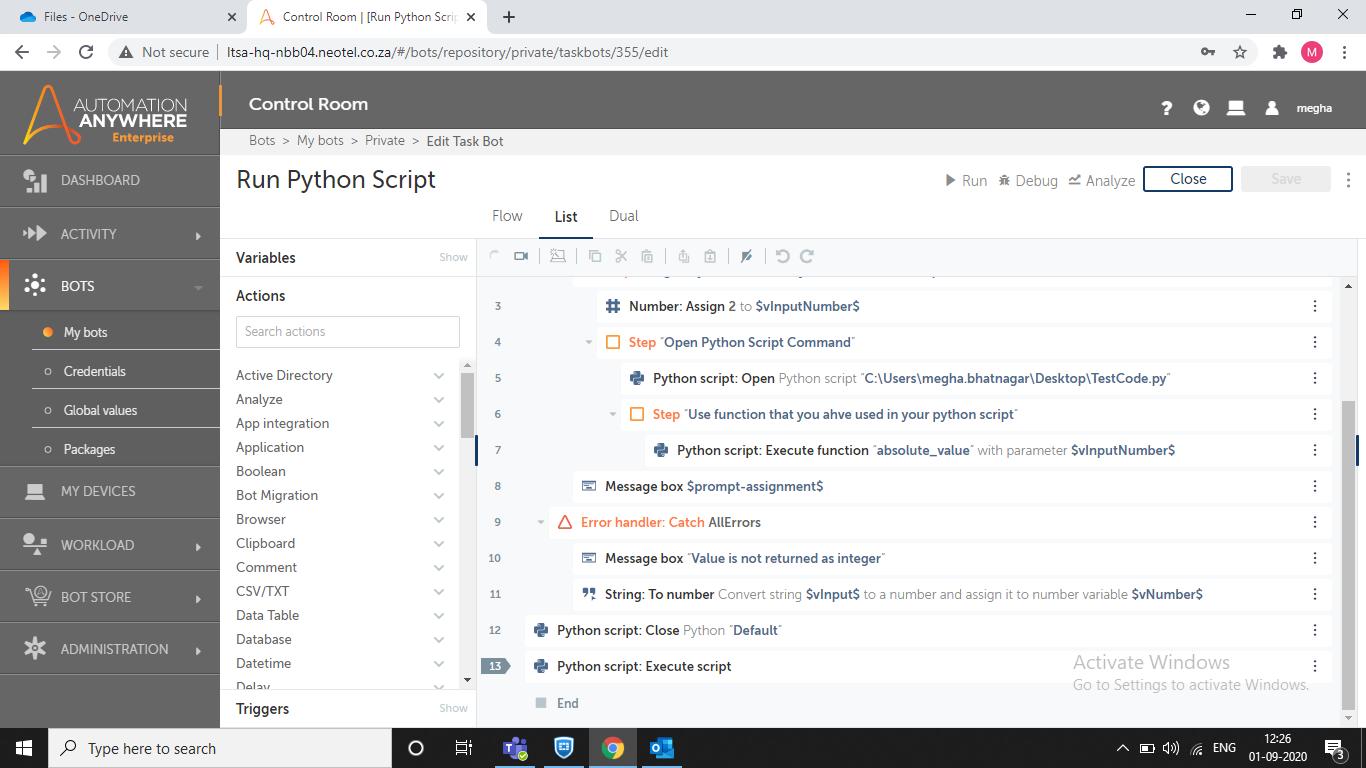Open Credentials in the Bots submenu
1366x768 pixels.
click(x=95, y=371)
